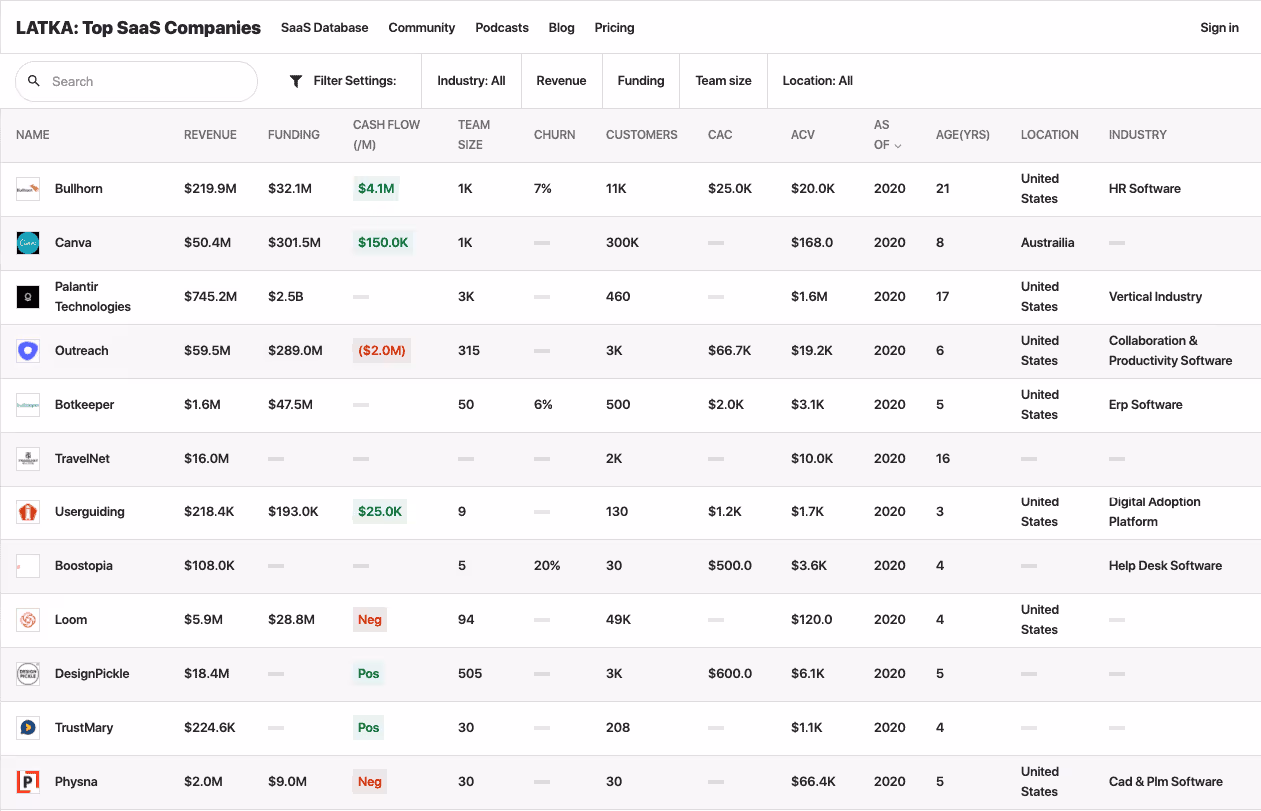Click the funnel filter icon

(x=296, y=81)
